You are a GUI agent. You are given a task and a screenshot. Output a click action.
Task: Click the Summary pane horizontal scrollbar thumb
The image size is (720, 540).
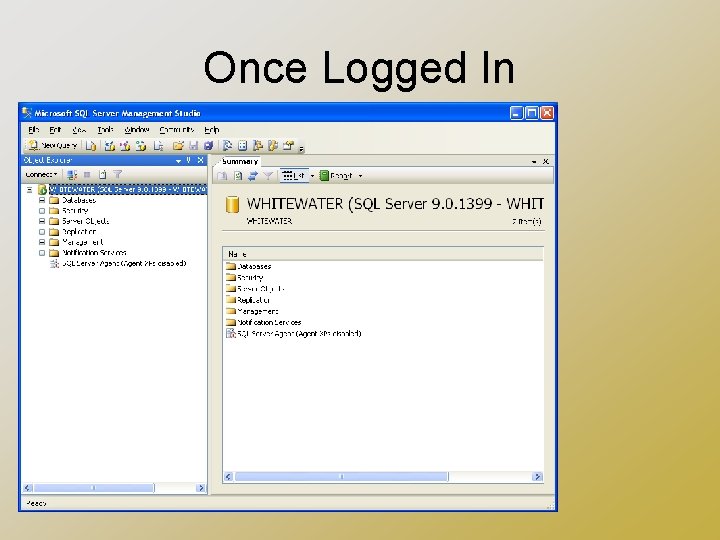coord(341,477)
